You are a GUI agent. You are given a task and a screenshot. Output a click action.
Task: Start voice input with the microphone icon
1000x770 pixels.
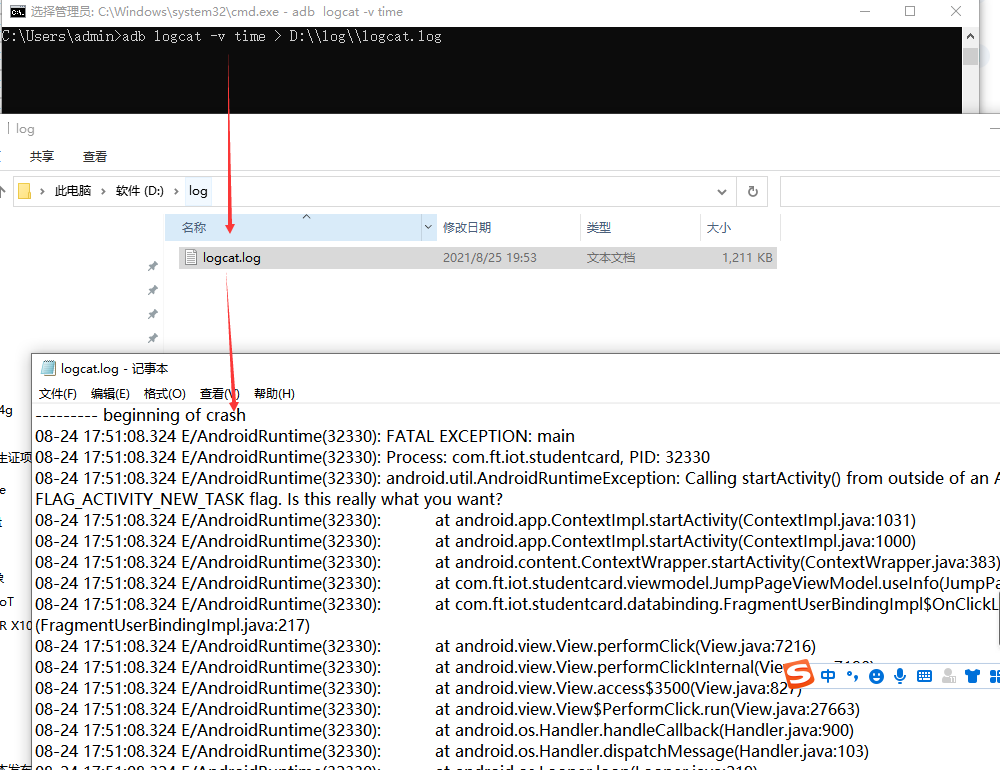pos(899,675)
